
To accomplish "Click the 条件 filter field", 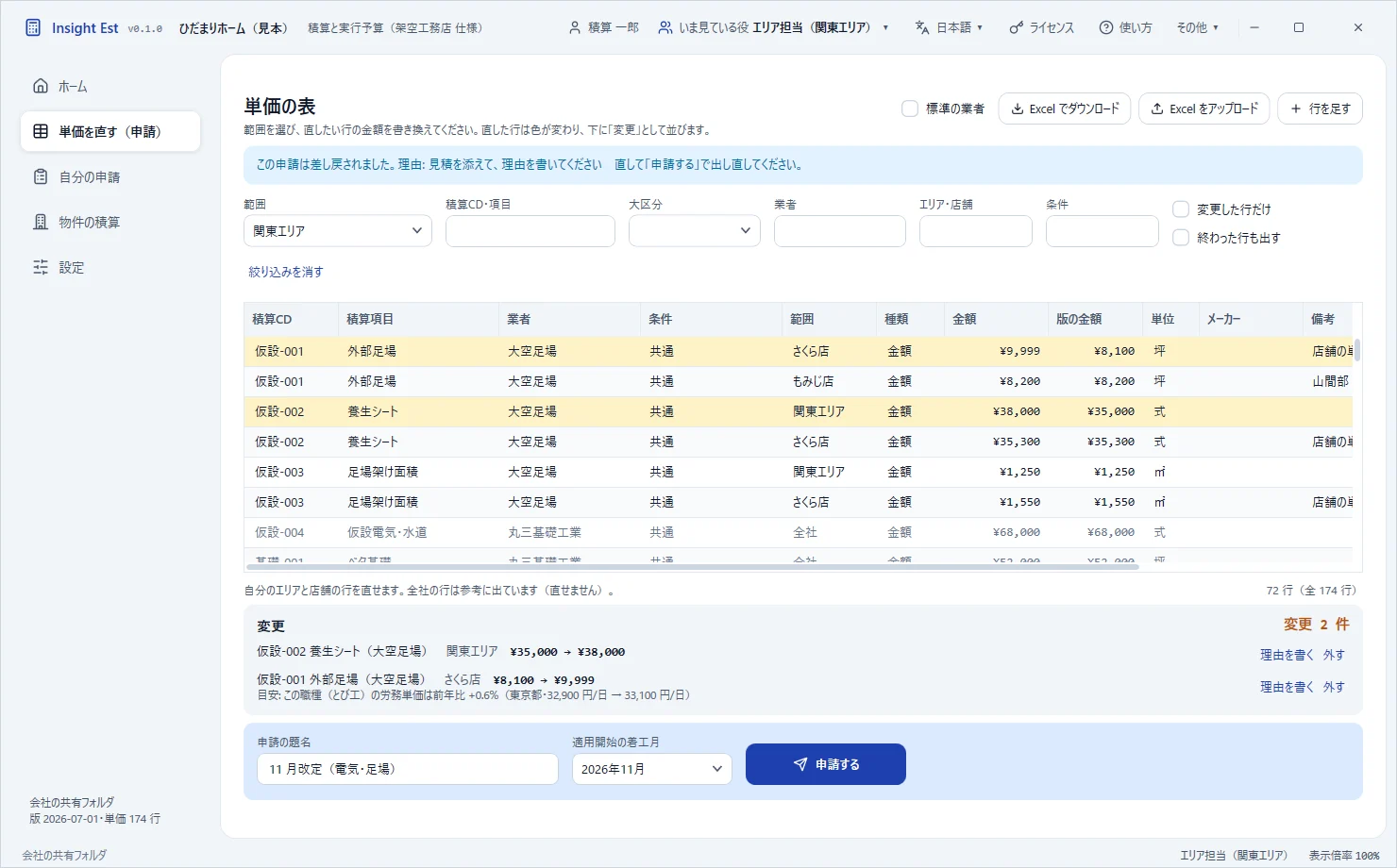I will point(1102,231).
